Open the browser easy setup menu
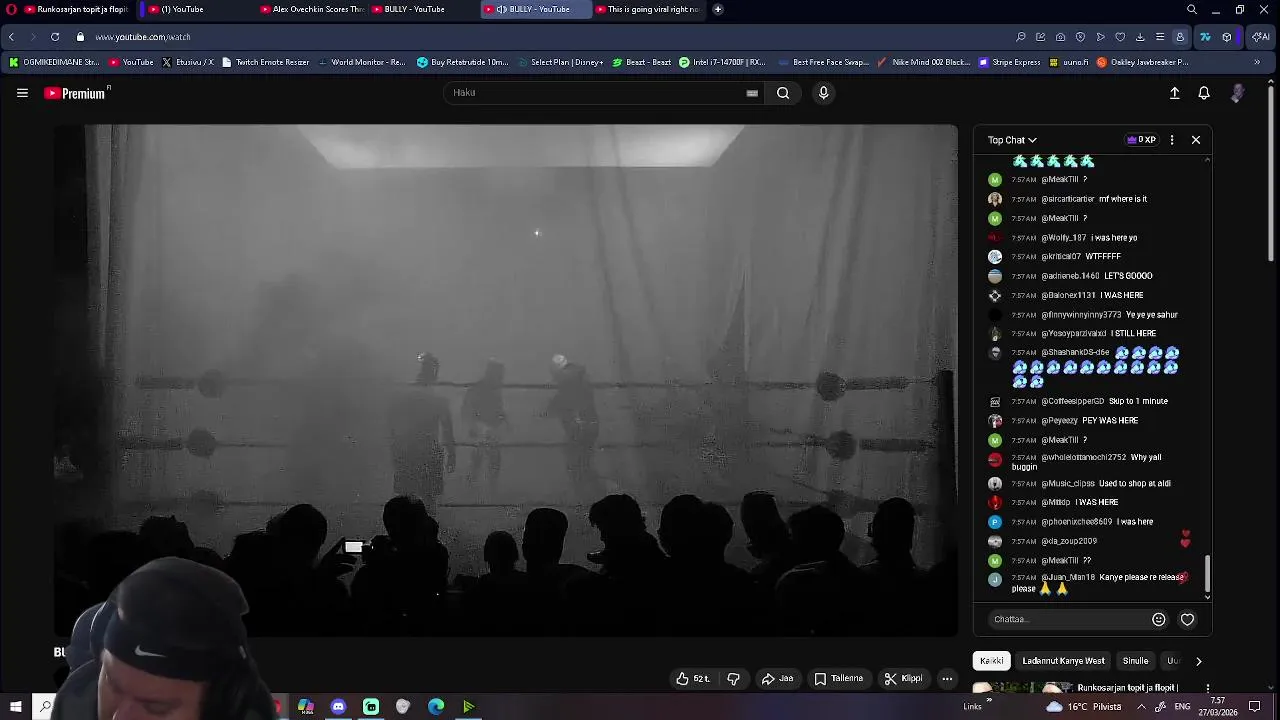The width and height of the screenshot is (1280, 720). click(x=1160, y=37)
